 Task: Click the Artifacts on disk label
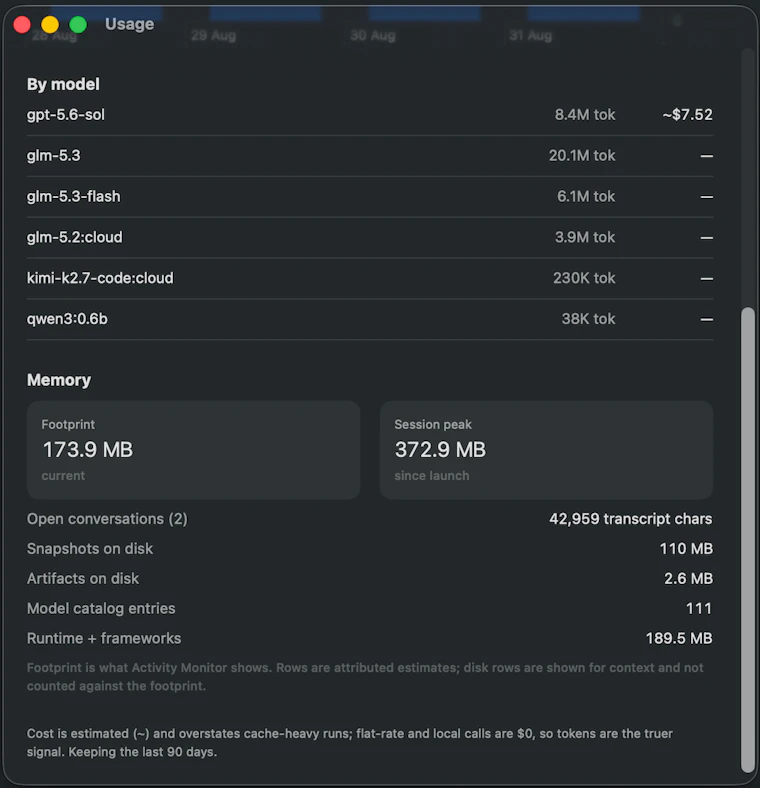[x=83, y=578]
